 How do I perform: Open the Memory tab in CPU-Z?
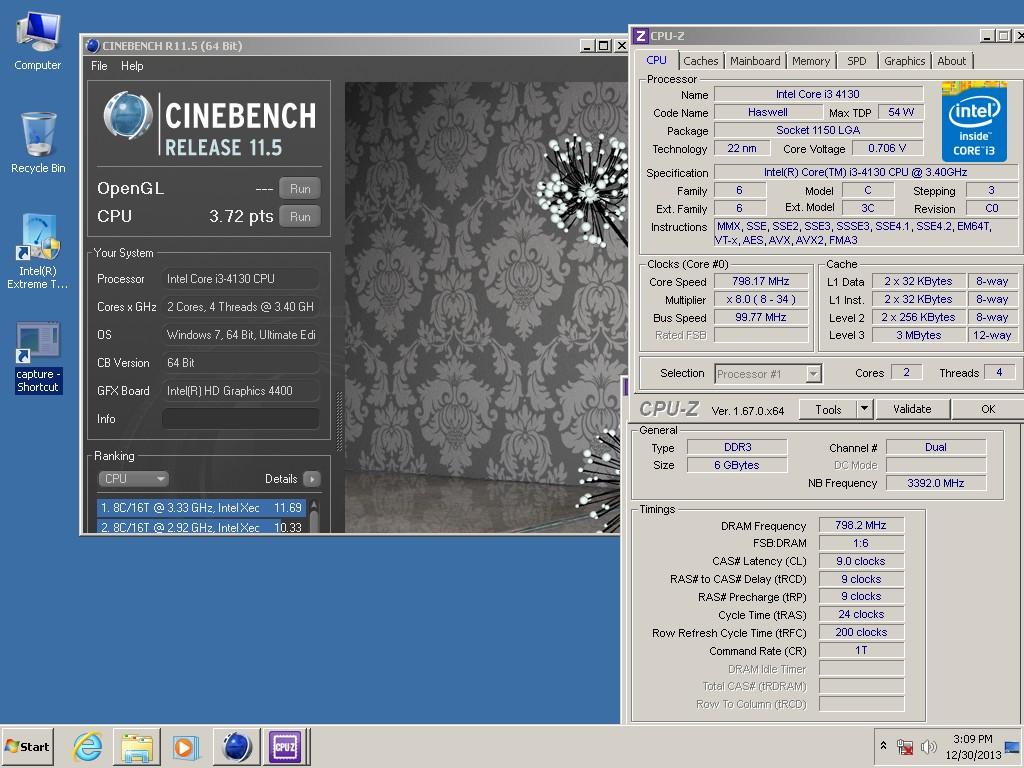click(810, 61)
